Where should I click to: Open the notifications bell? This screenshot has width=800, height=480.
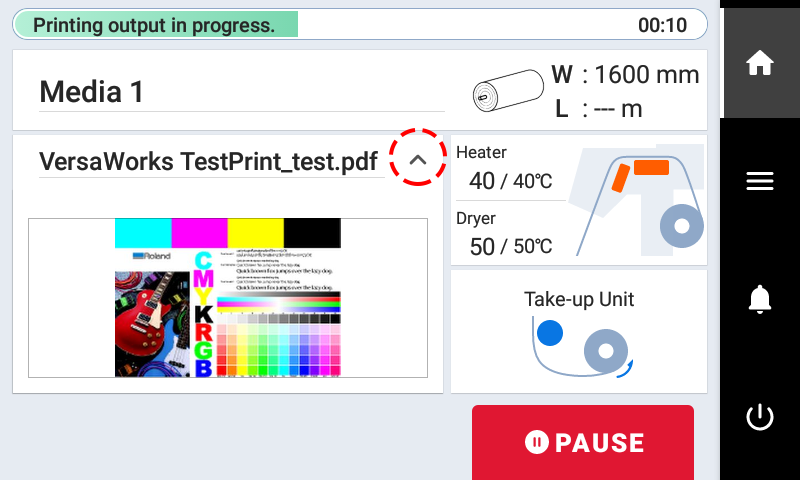[760, 299]
